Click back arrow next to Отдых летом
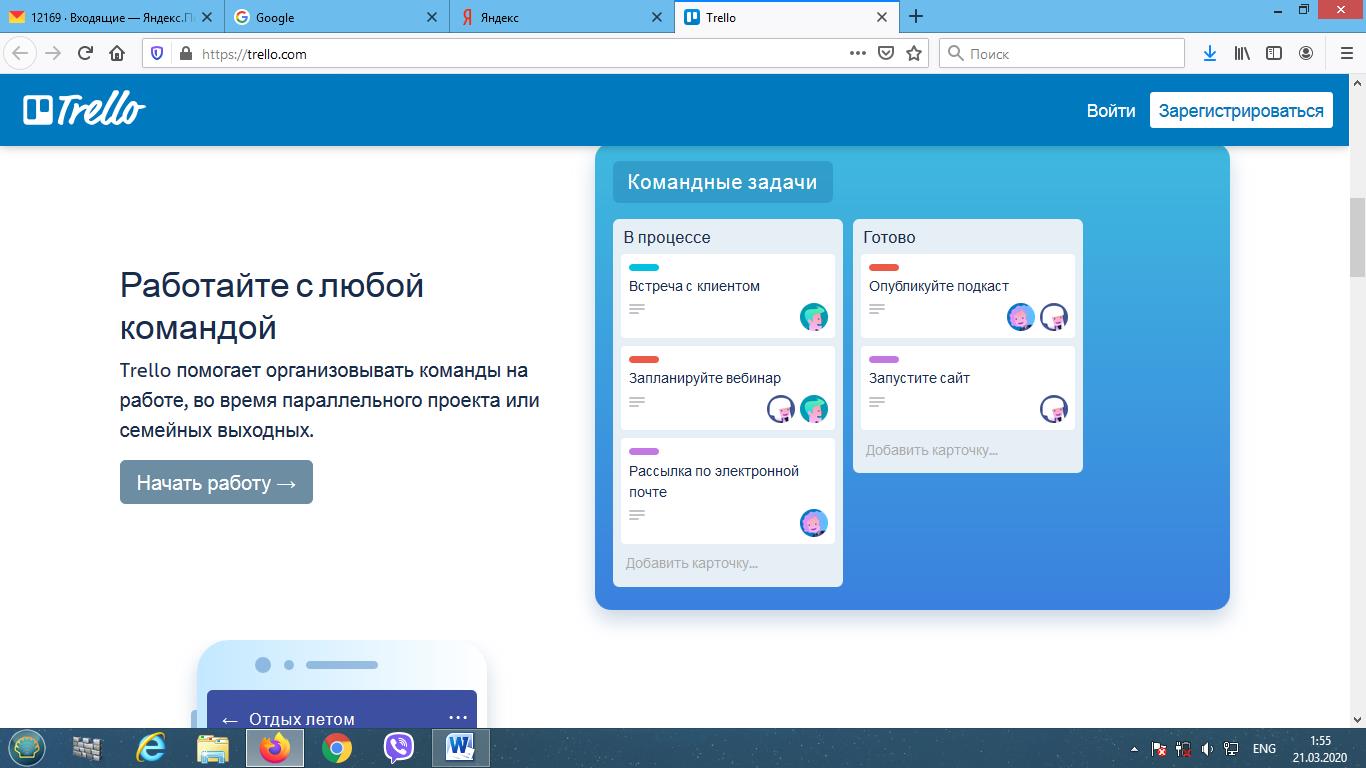This screenshot has height=768, width=1366. tap(230, 720)
